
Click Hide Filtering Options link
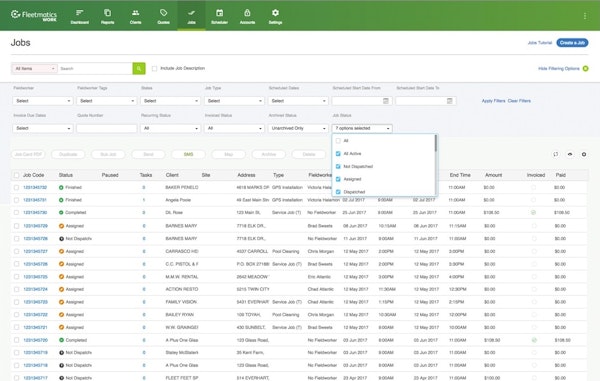pyautogui.click(x=559, y=68)
